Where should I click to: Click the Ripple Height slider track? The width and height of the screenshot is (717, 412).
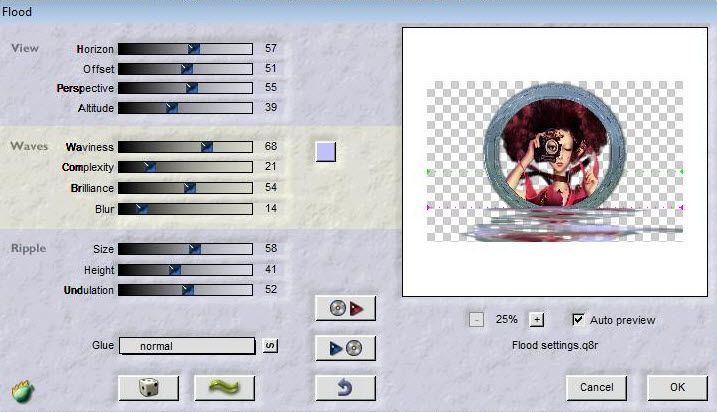185,270
